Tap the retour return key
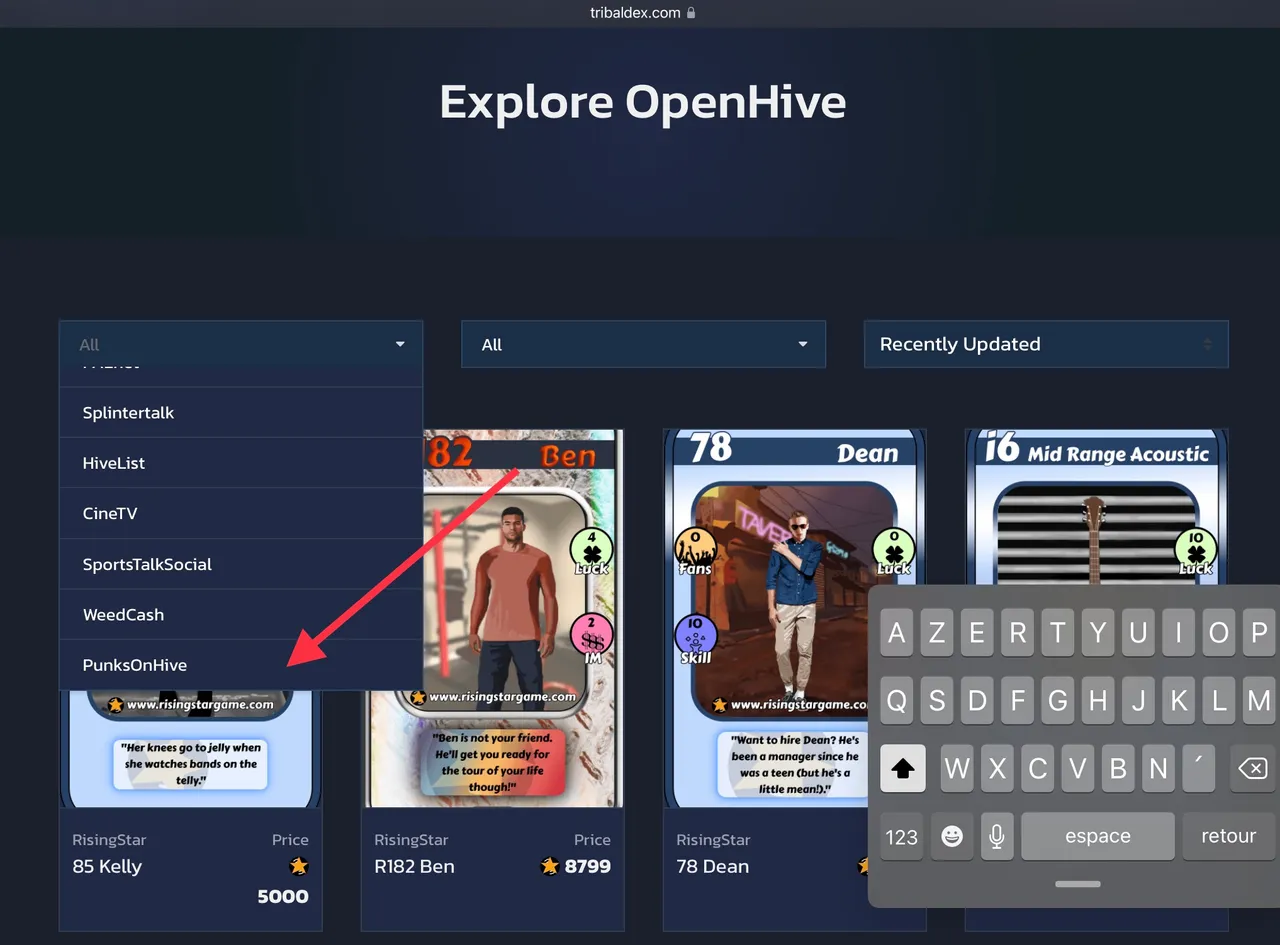Viewport: 1280px width, 945px height. [x=1228, y=836]
